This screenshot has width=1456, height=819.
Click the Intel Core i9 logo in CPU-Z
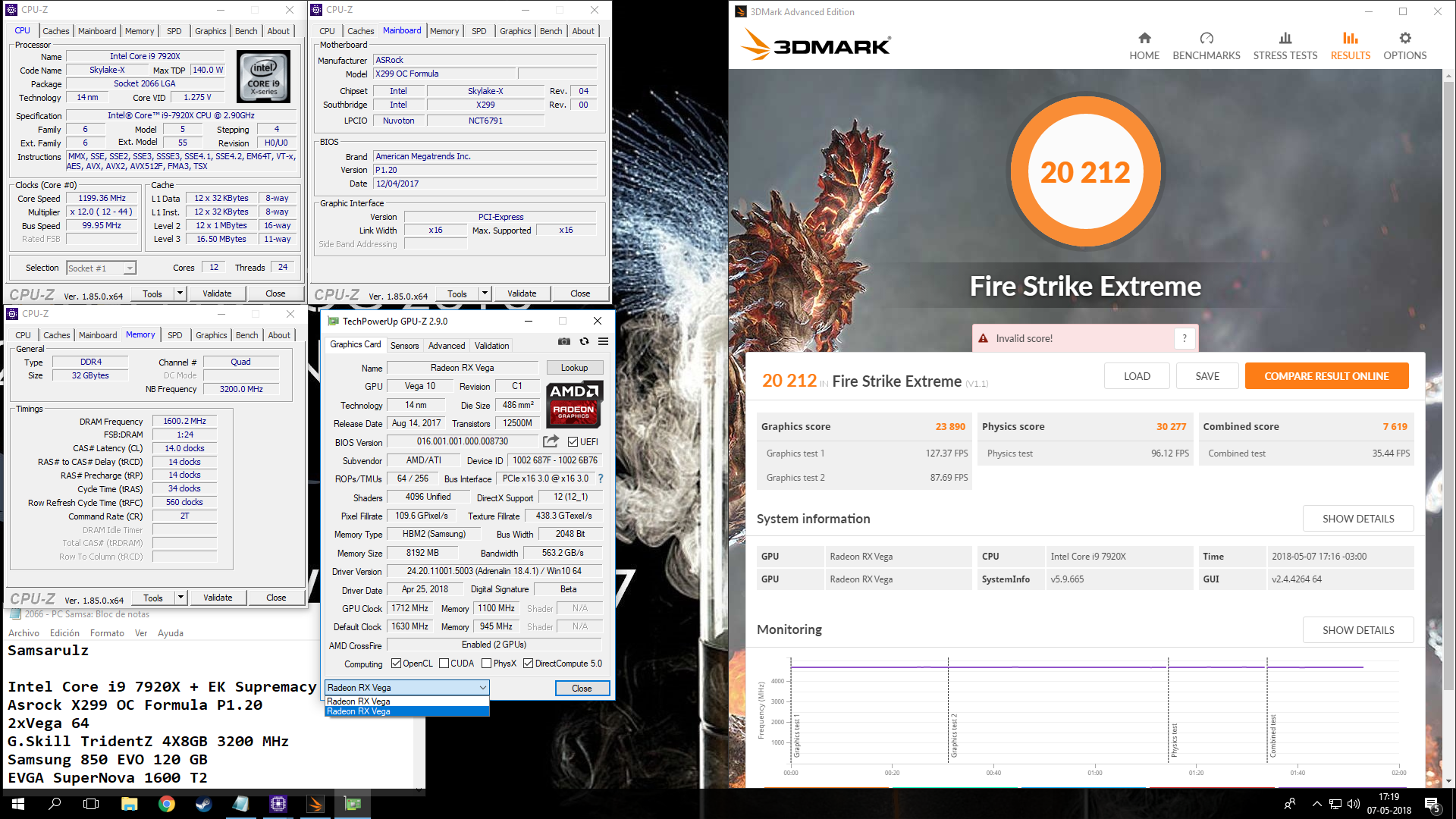pos(263,77)
